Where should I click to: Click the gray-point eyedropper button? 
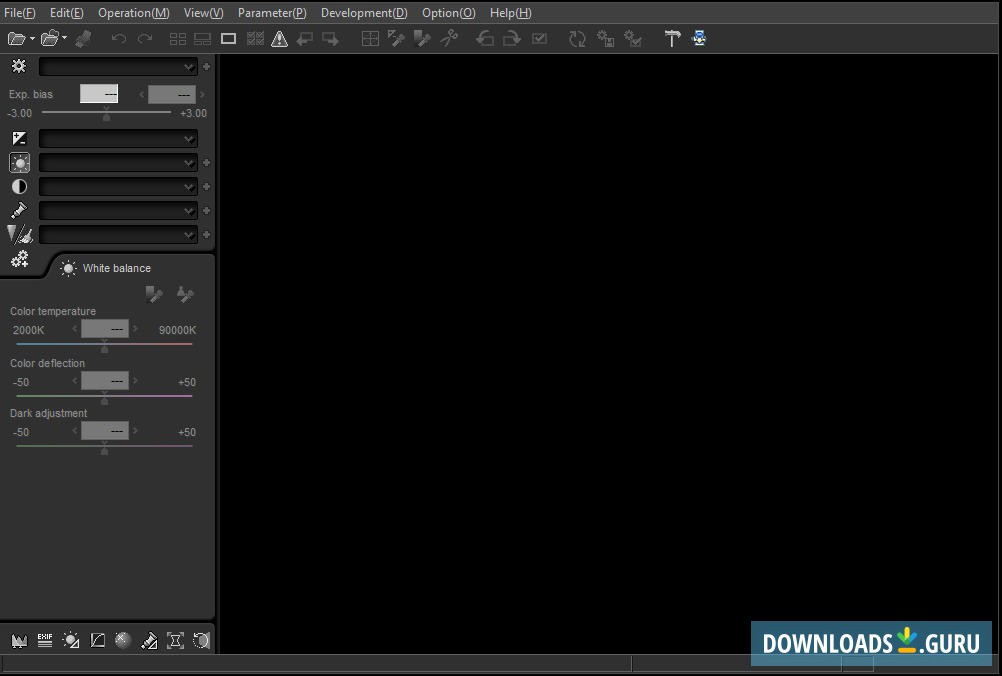(155, 295)
